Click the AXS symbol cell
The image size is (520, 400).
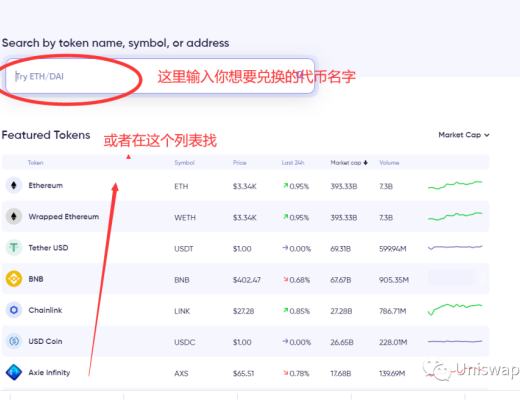pyautogui.click(x=181, y=373)
